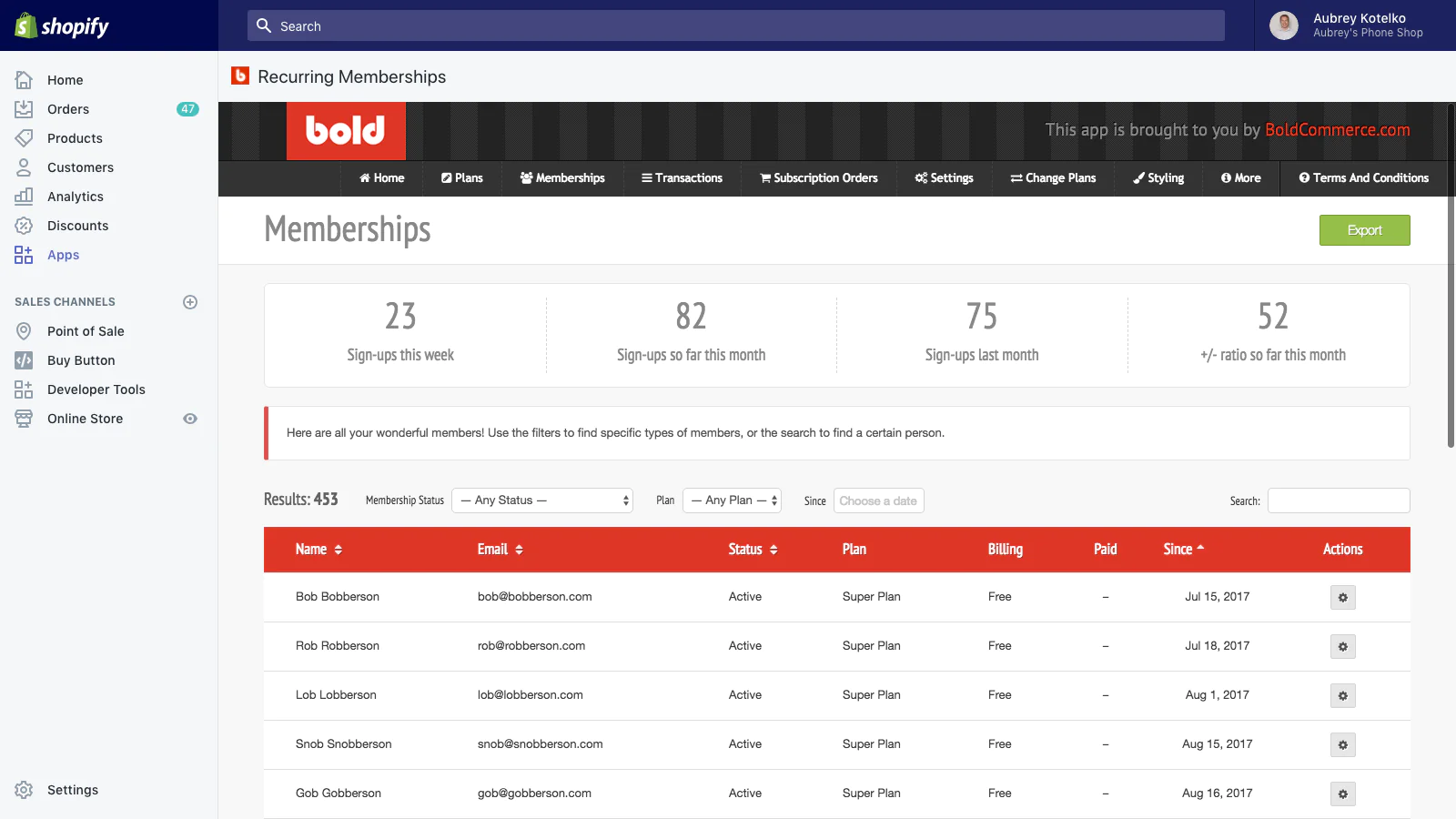Expand the Any Plan dropdown

pyautogui.click(x=733, y=500)
